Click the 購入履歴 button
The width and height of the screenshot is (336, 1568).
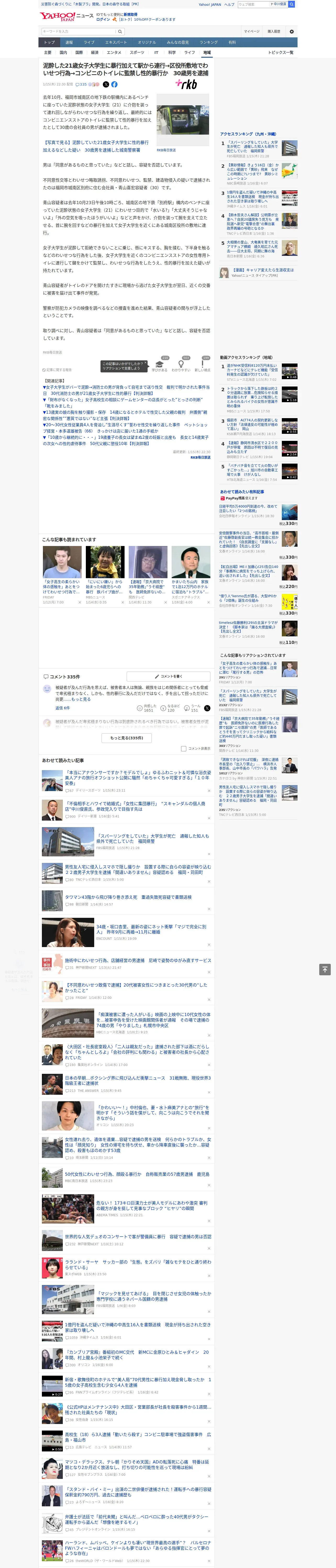pyautogui.click(x=274, y=31)
